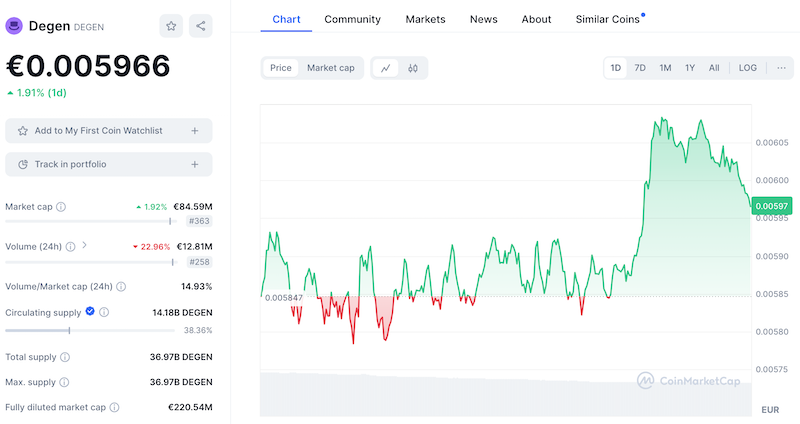Set chart range to 1D
This screenshot has height=424, width=800.
click(x=616, y=68)
